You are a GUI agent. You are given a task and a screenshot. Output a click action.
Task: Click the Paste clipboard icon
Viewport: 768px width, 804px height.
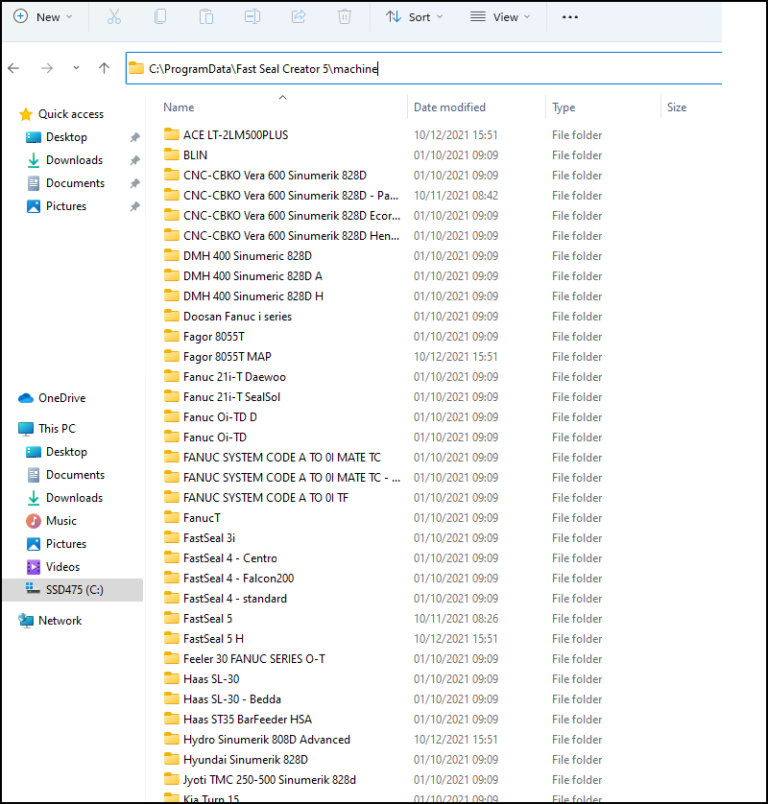206,17
